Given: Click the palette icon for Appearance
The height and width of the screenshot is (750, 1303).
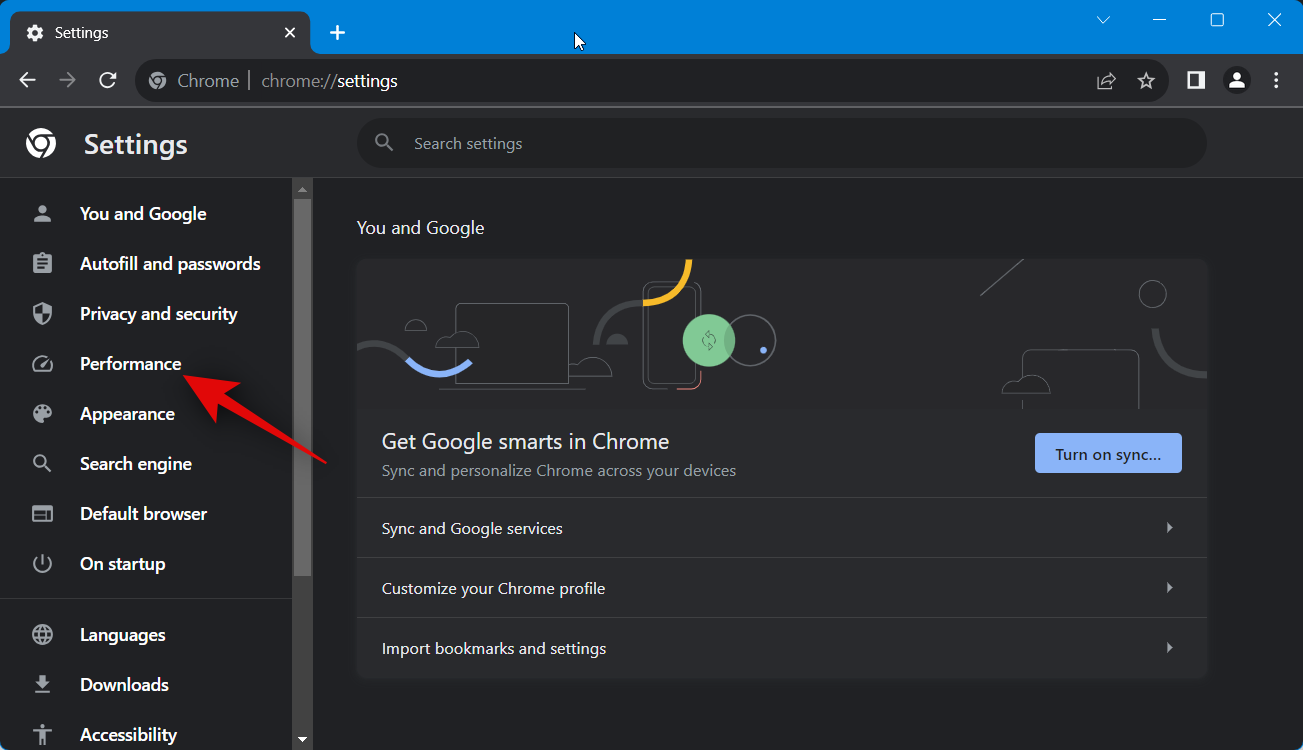Looking at the screenshot, I should [42, 414].
